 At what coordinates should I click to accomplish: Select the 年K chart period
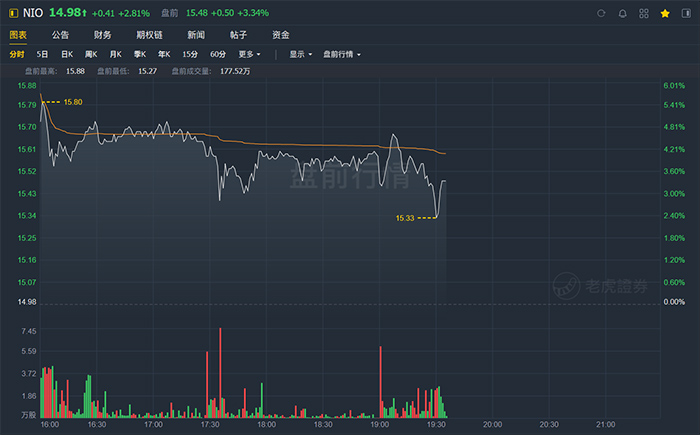tap(164, 54)
